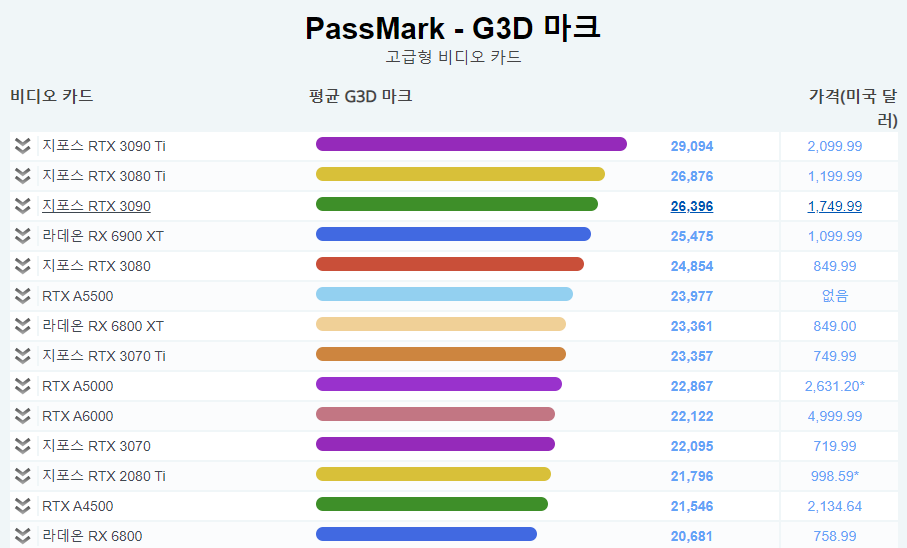Click the underlined score 26,396
Image resolution: width=907 pixels, height=548 pixels.
click(x=692, y=207)
